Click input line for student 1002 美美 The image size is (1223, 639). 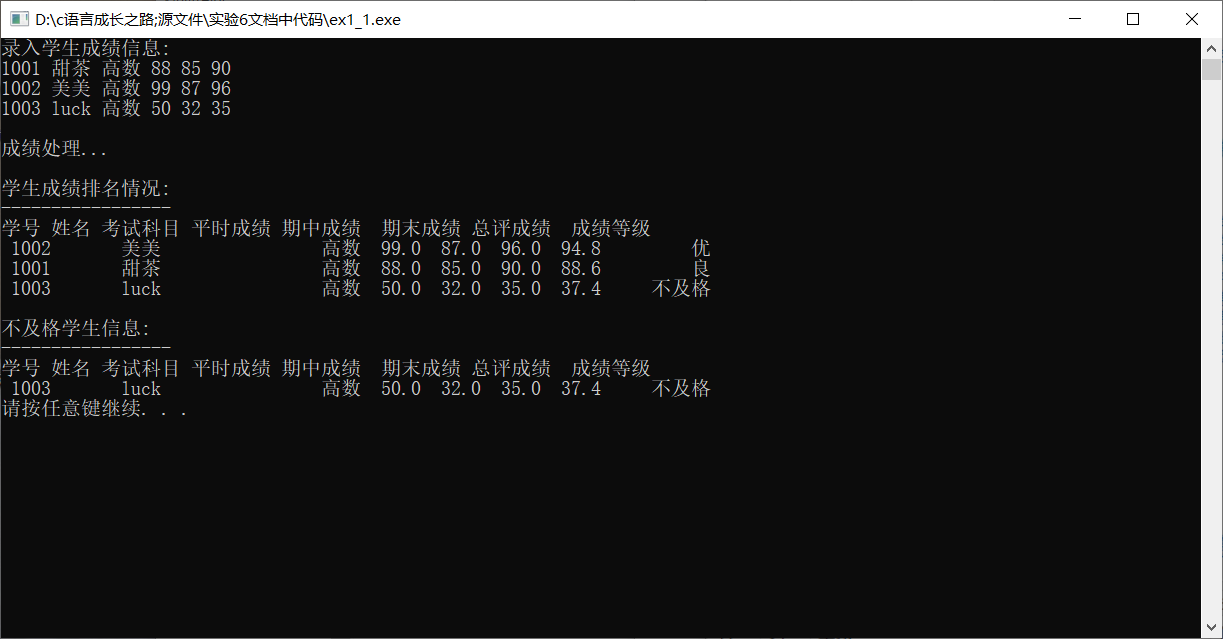click(x=116, y=88)
